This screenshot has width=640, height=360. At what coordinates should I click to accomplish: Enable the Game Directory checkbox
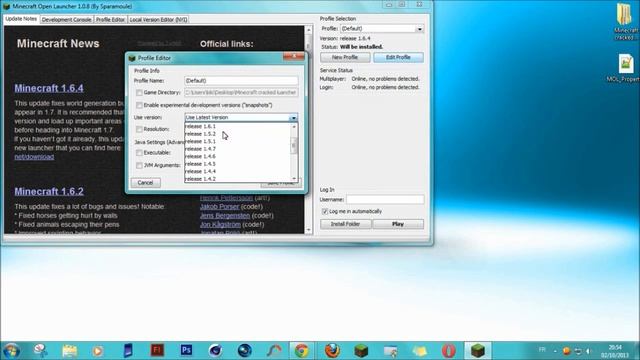[x=139, y=93]
